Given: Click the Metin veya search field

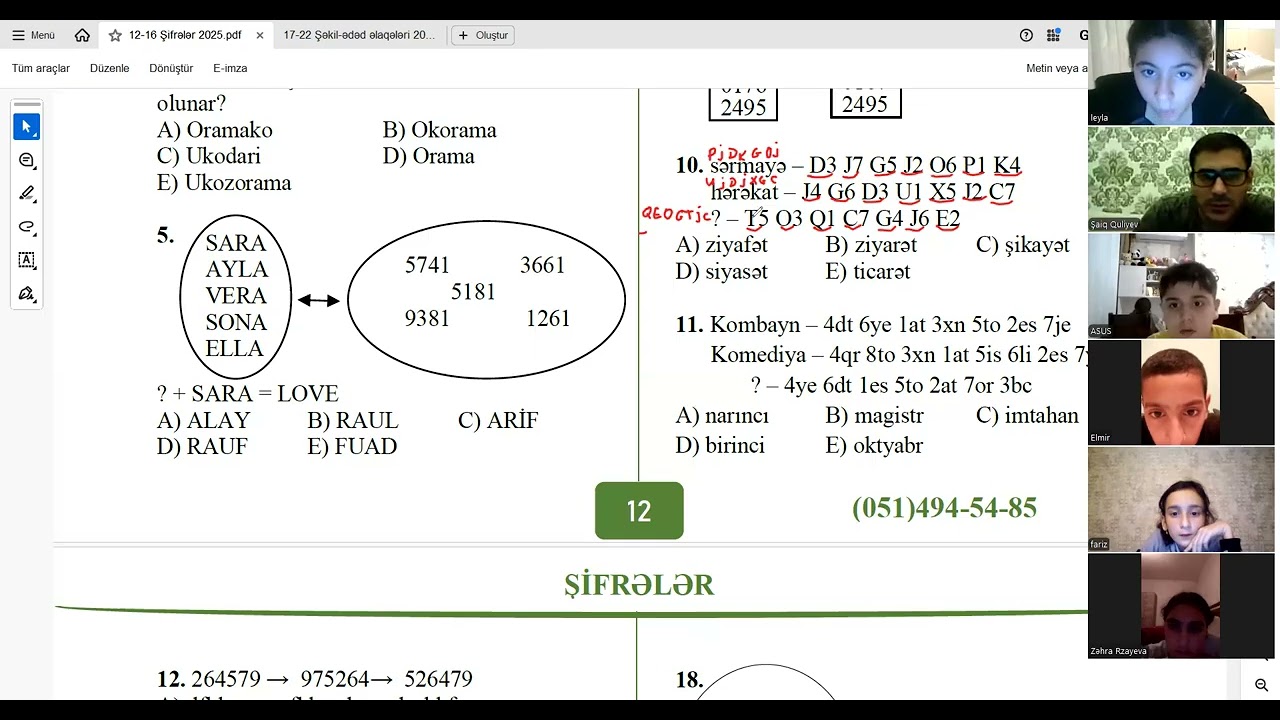Looking at the screenshot, I should pos(1056,68).
